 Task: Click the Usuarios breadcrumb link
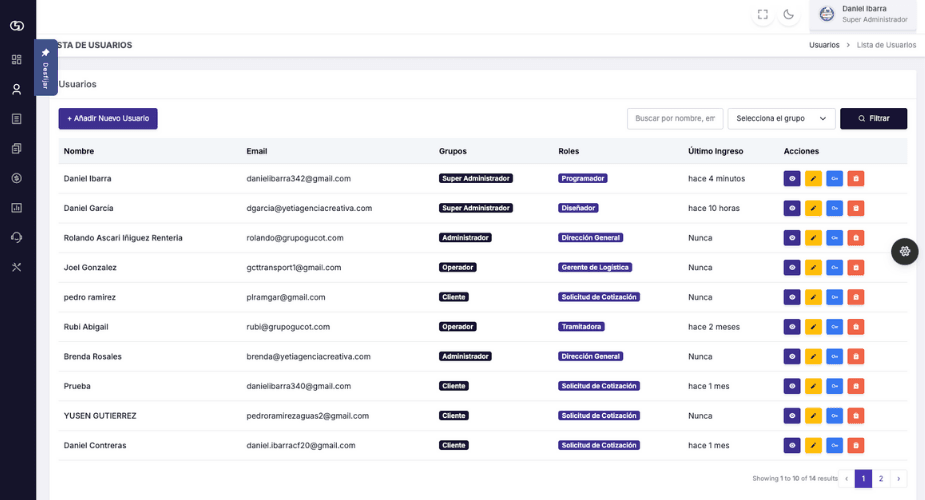(x=824, y=45)
